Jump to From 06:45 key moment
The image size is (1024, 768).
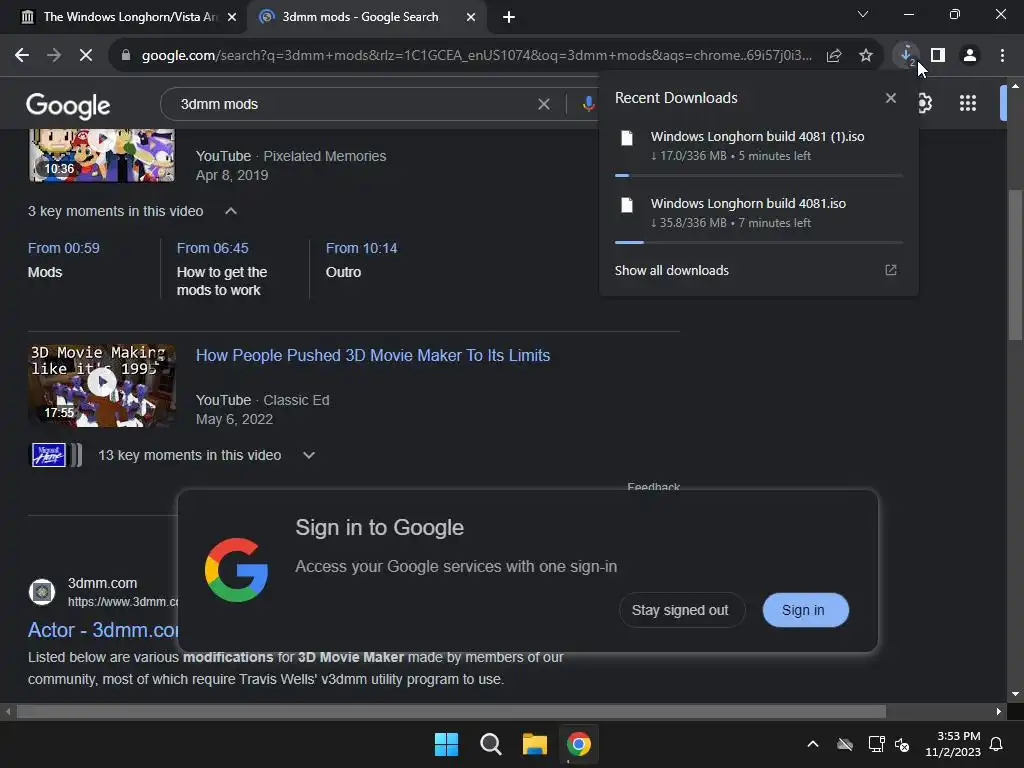[221, 269]
